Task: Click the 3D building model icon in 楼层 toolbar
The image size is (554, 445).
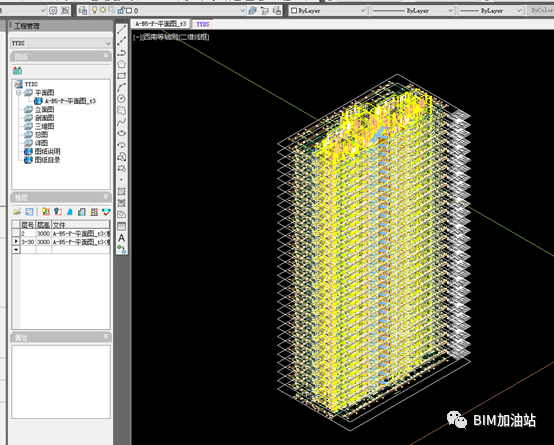Action: pyautogui.click(x=82, y=212)
